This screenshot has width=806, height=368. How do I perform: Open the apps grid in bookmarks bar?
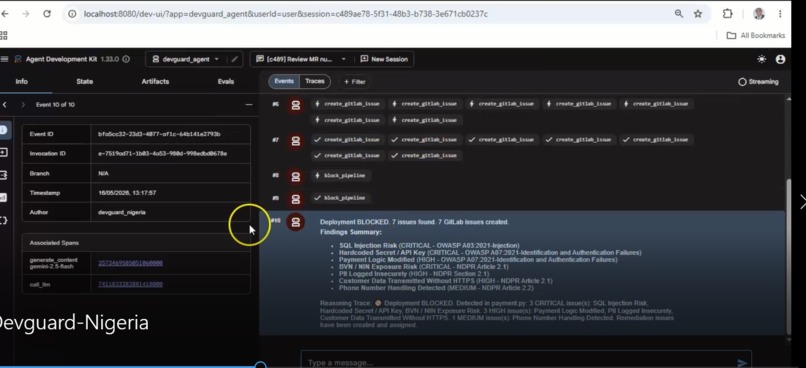pyautogui.click(x=4, y=35)
